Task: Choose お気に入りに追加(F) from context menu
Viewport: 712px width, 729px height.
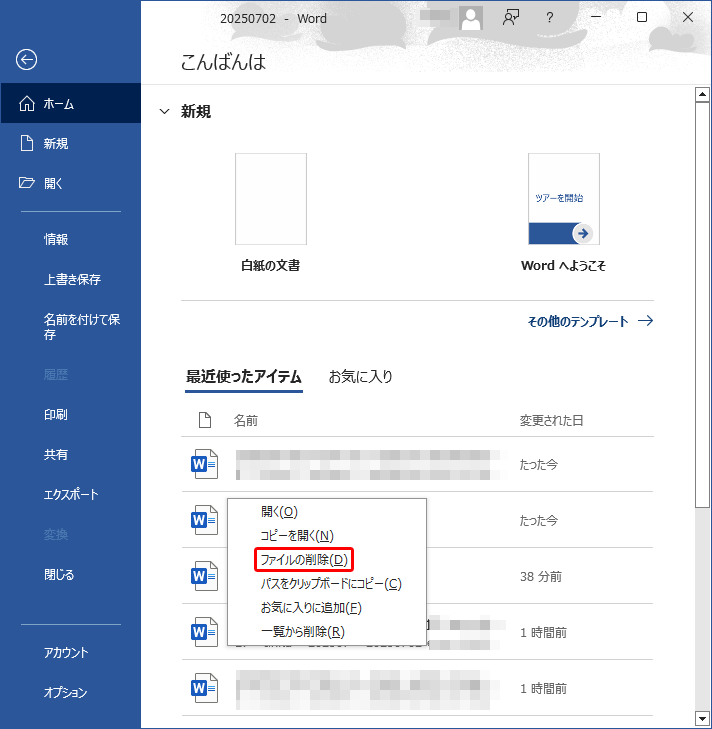Action: [x=327, y=608]
